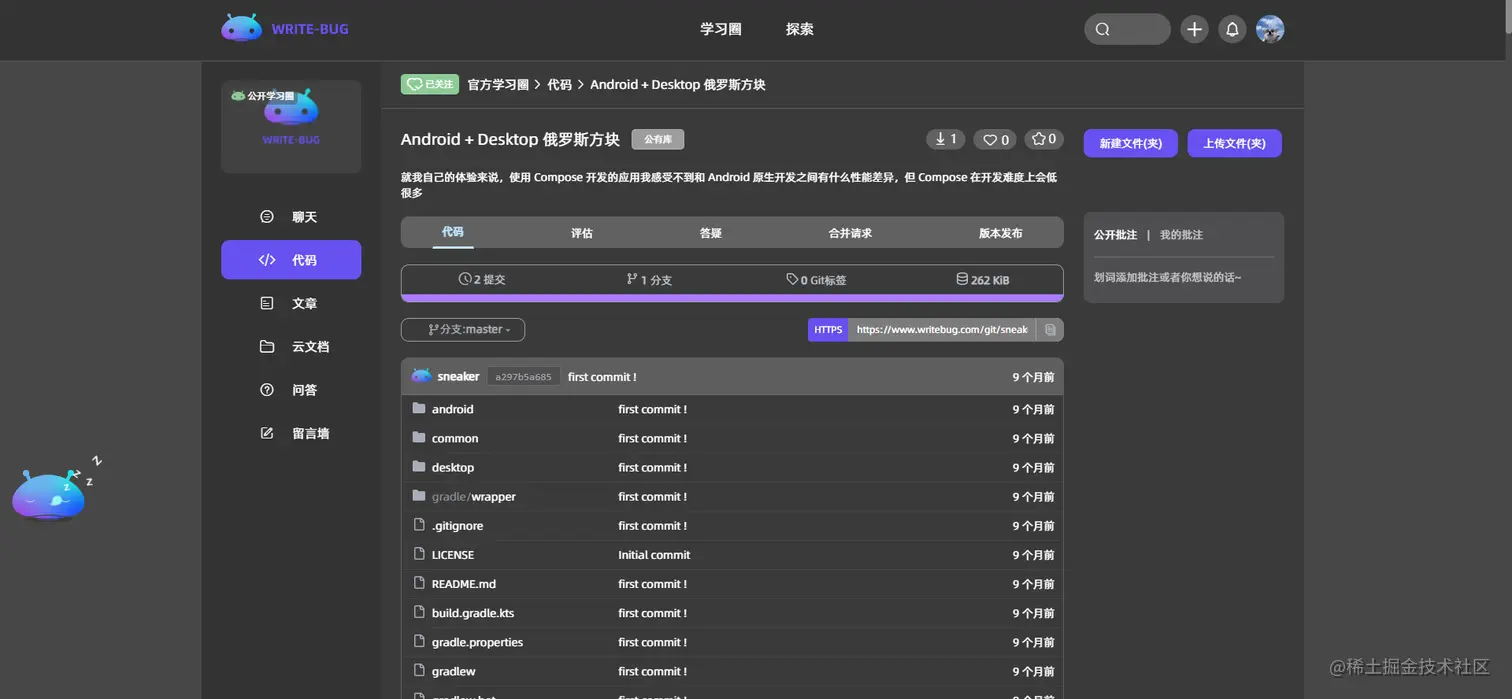Click the 公开学习圈 card image
Image resolution: width=1512 pixels, height=699 pixels.
pyautogui.click(x=291, y=126)
